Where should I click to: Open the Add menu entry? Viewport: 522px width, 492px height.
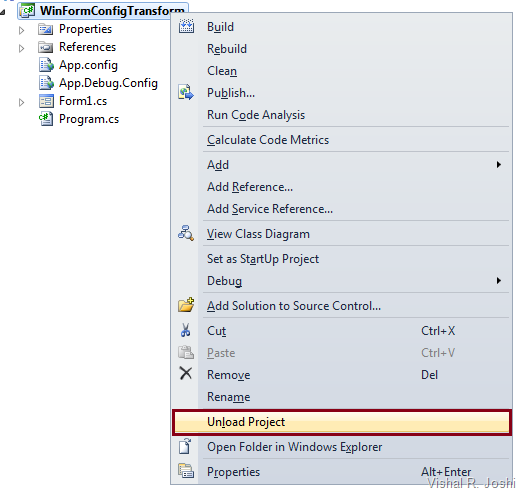click(342, 165)
